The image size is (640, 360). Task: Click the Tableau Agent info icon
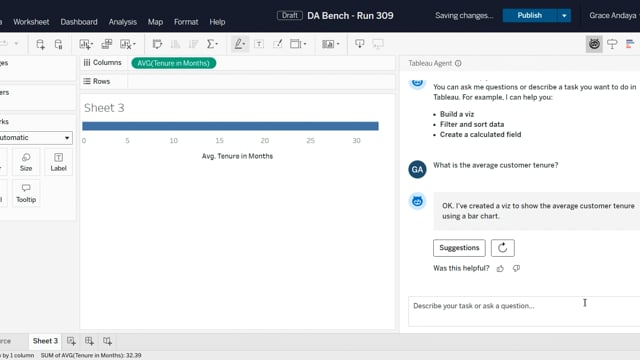pos(458,63)
